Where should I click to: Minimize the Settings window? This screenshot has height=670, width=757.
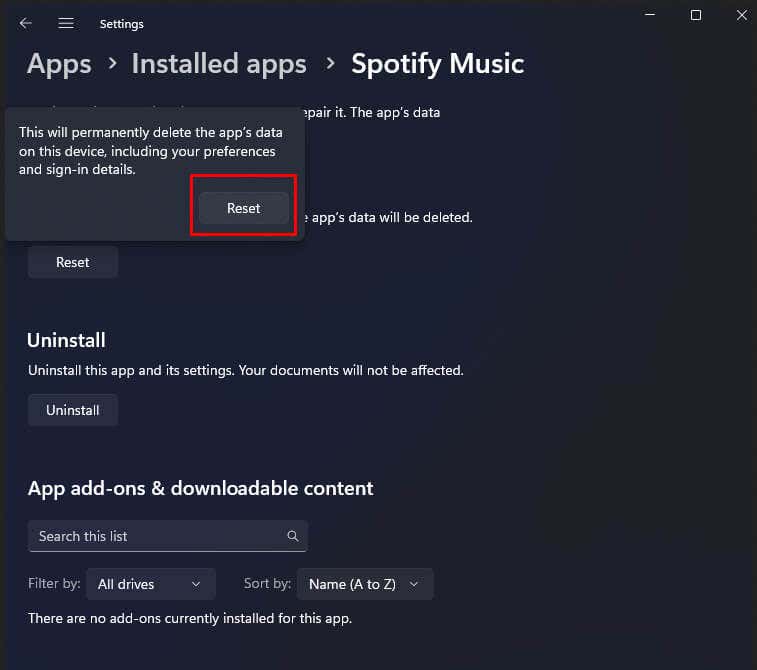tap(651, 15)
